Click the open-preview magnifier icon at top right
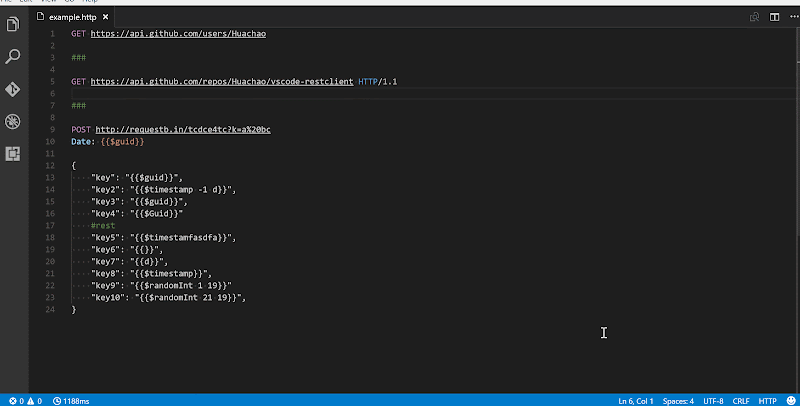The height and width of the screenshot is (406, 800). click(755, 17)
